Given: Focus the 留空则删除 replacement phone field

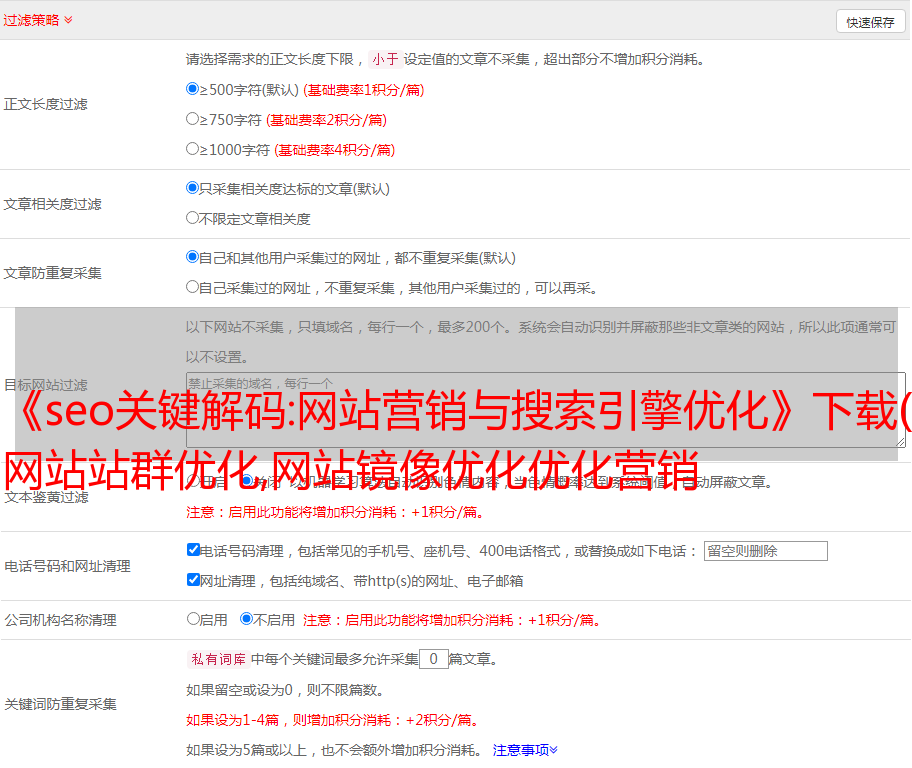Looking at the screenshot, I should (765, 551).
